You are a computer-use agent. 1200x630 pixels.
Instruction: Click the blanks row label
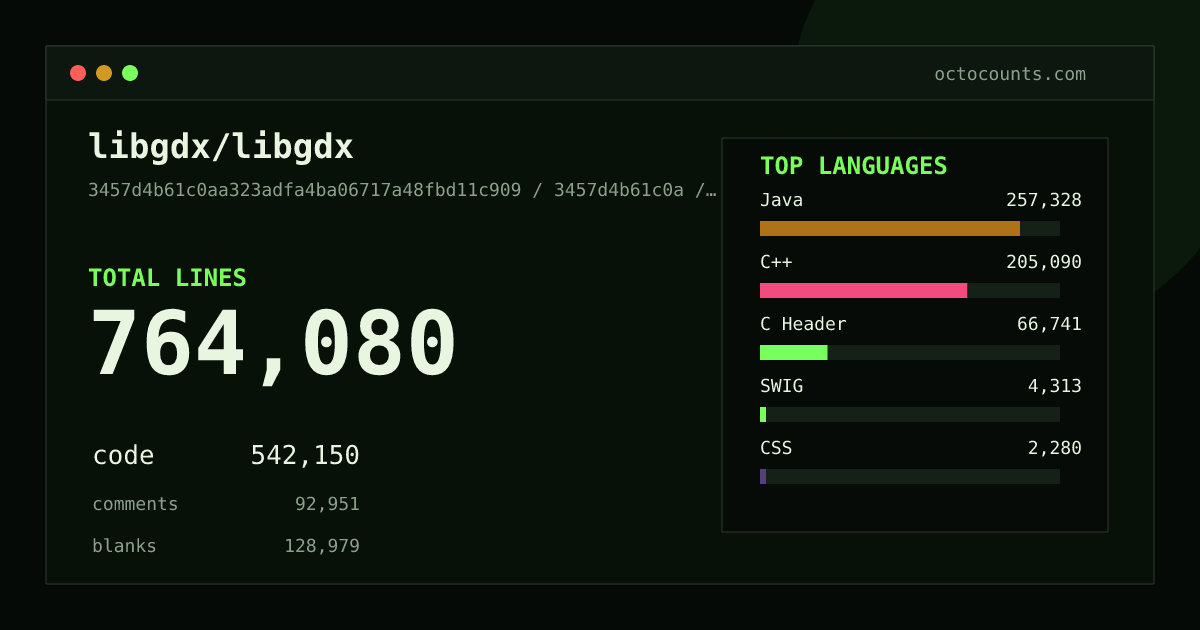click(x=124, y=546)
